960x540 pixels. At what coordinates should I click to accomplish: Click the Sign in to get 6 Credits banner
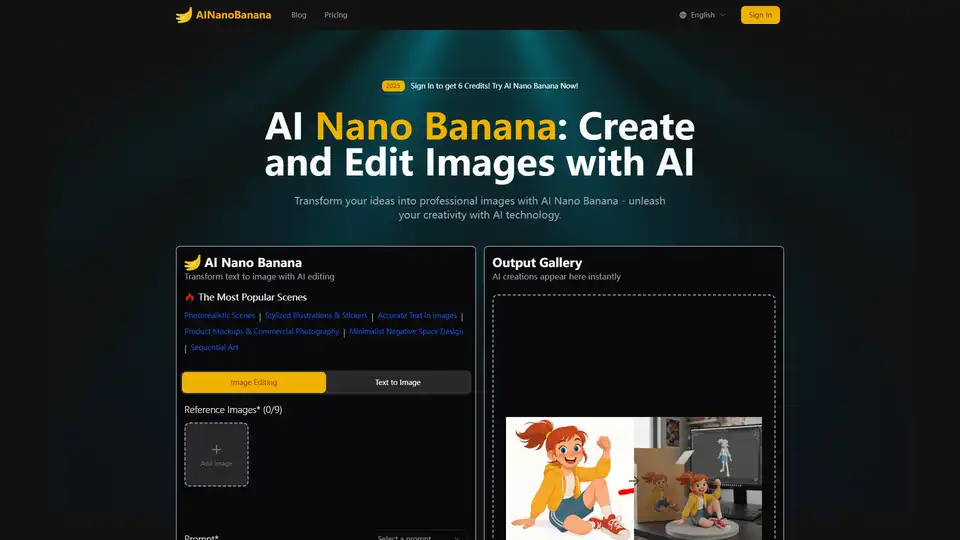494,86
